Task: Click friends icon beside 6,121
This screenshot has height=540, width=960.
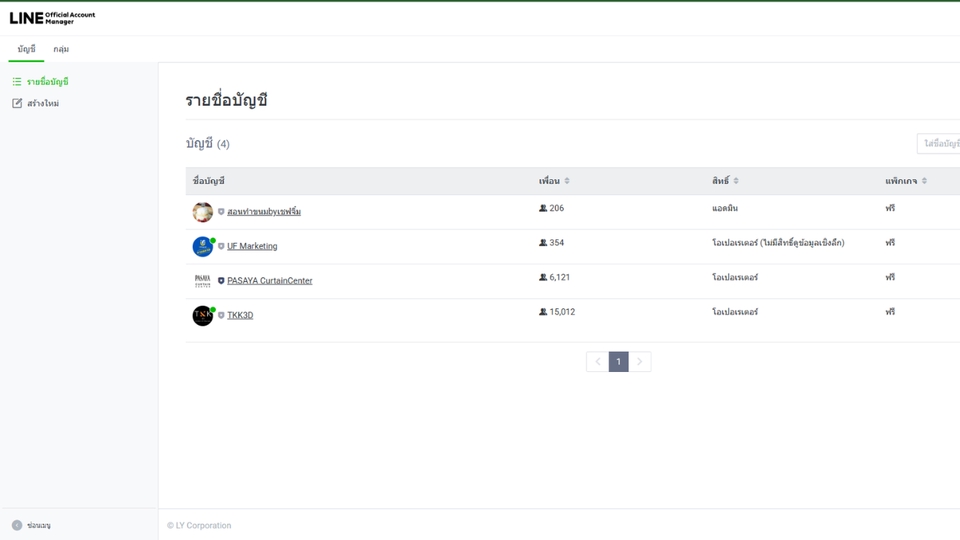Action: [542, 277]
